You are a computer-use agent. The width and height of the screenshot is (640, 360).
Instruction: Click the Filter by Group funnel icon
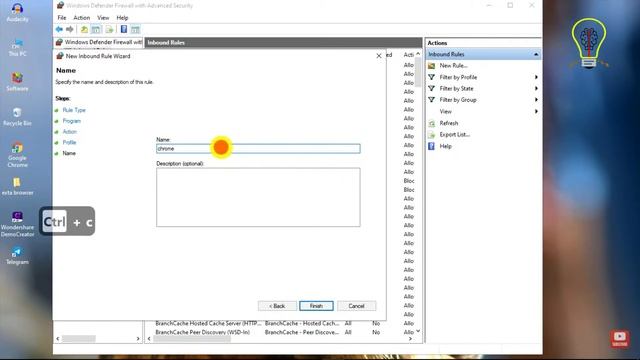[431, 100]
